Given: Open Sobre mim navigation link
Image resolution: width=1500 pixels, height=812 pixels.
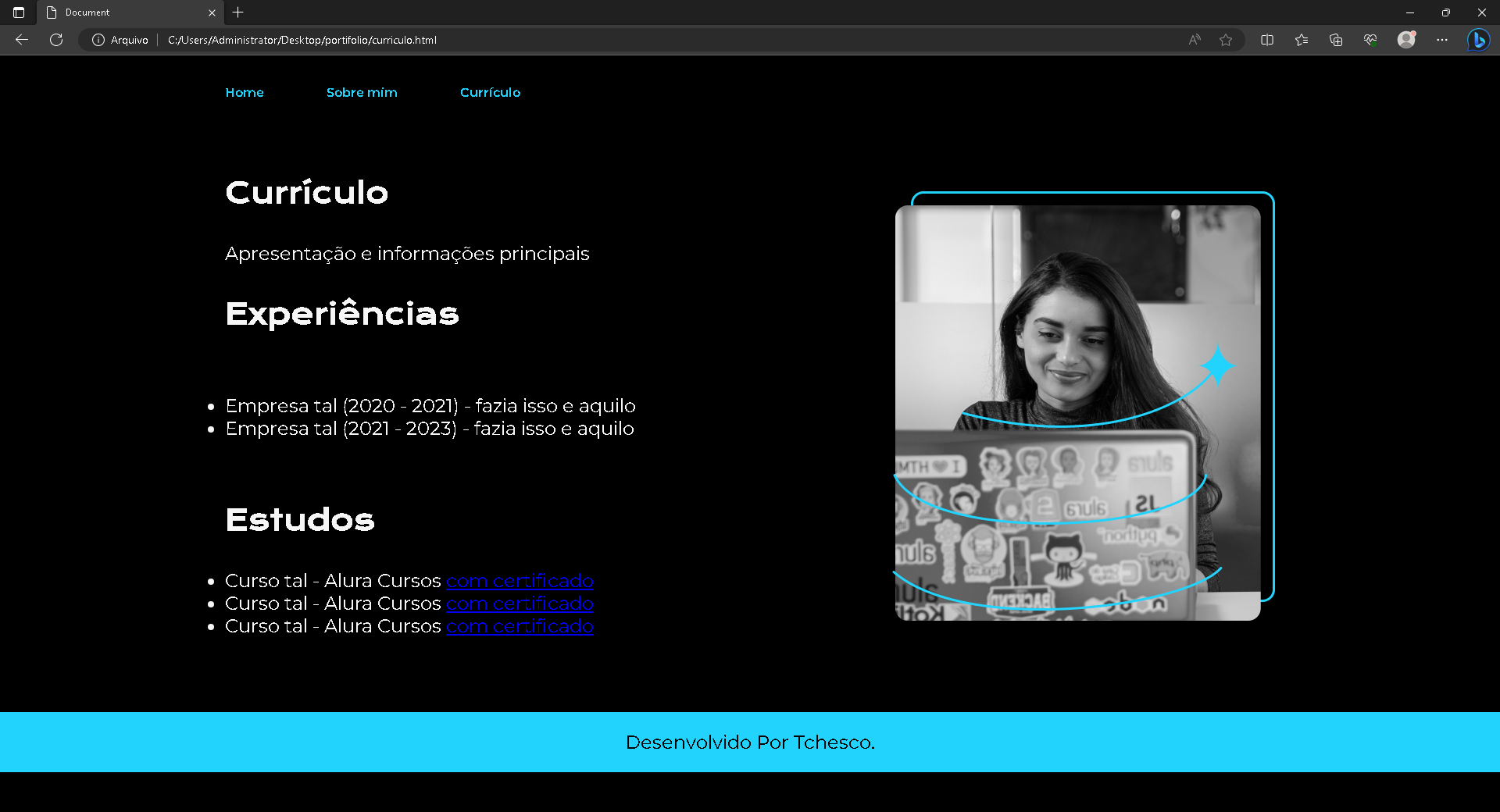Looking at the screenshot, I should (x=362, y=92).
